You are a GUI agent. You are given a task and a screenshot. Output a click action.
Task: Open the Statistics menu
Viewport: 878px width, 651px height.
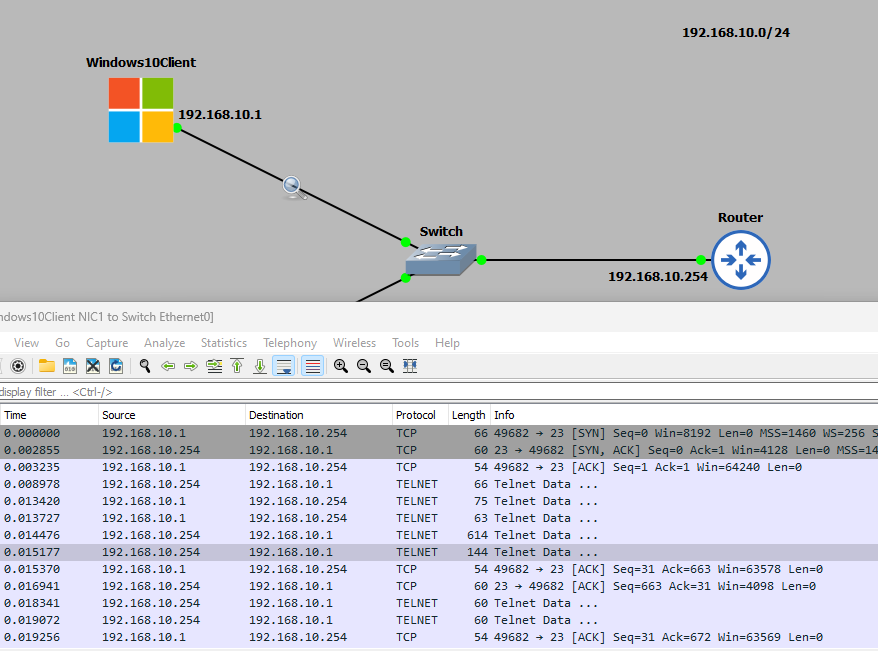click(x=223, y=343)
